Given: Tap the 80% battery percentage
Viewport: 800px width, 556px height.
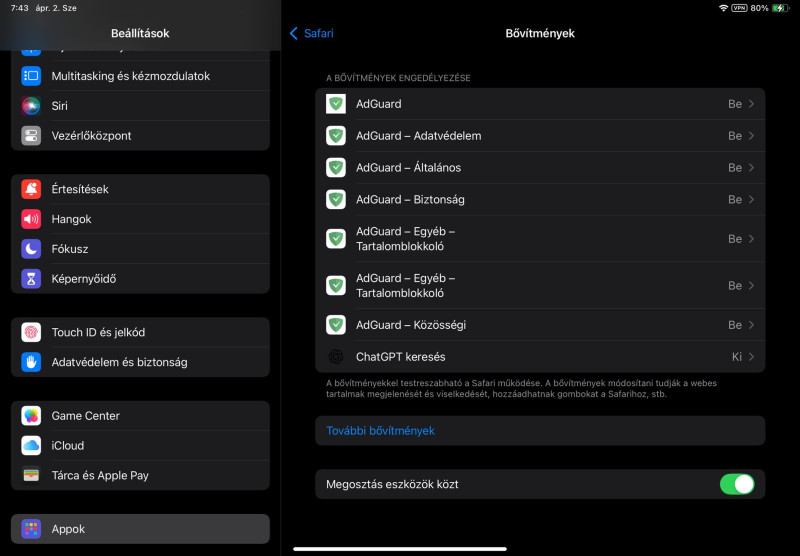Looking at the screenshot, I should 759,8.
